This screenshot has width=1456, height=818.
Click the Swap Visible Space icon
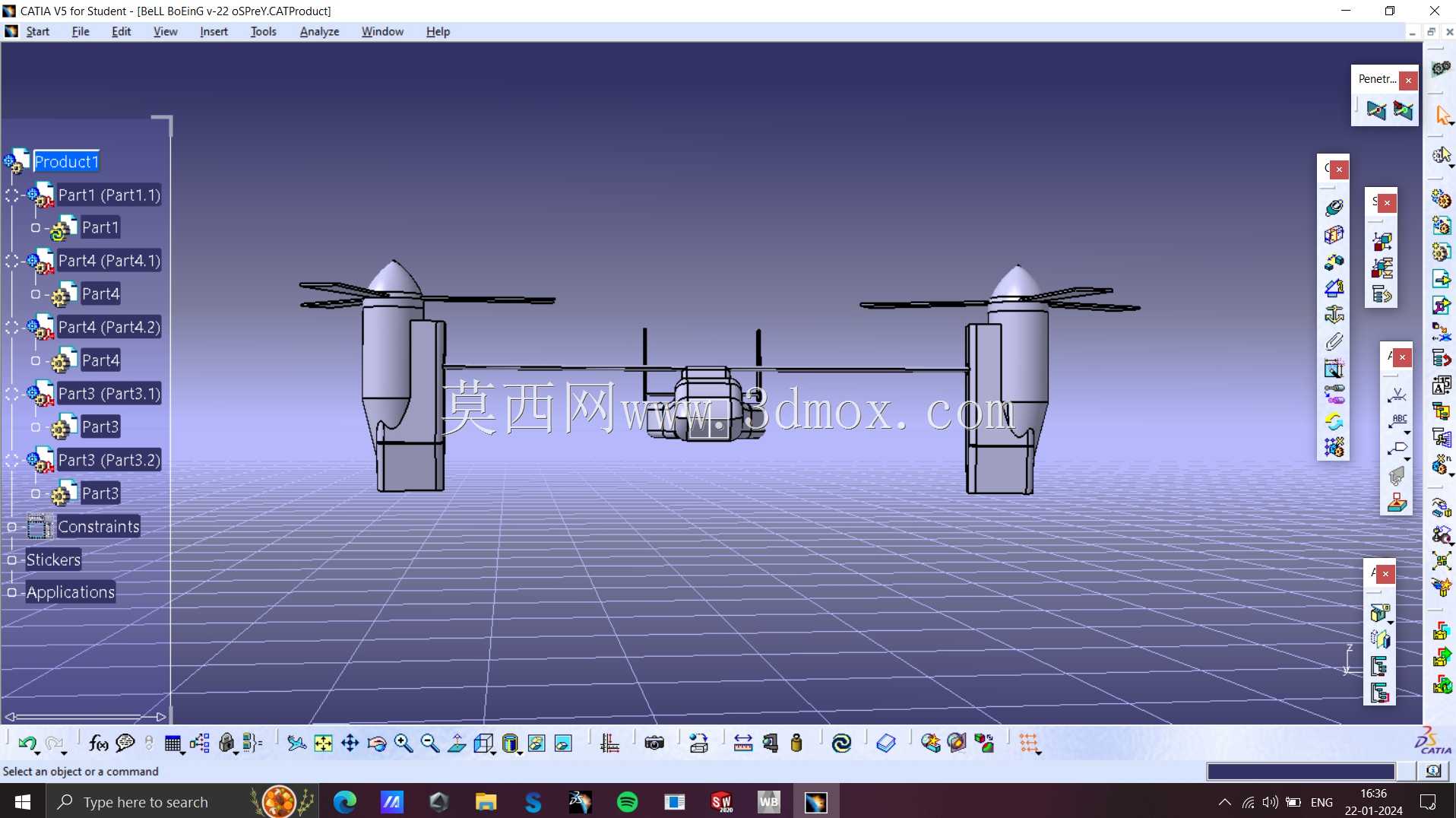[563, 743]
